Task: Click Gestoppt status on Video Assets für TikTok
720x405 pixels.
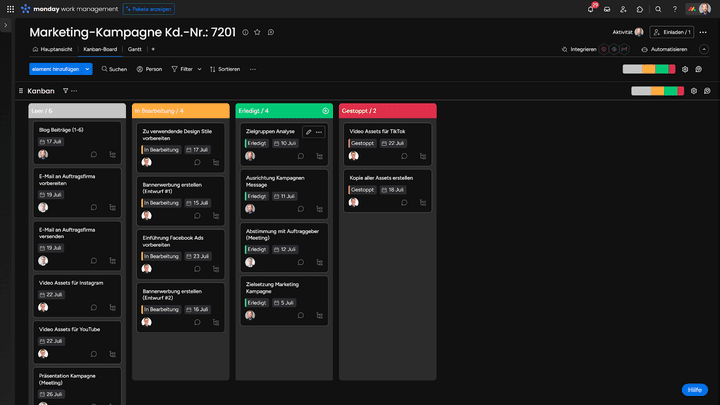Action: pos(362,143)
